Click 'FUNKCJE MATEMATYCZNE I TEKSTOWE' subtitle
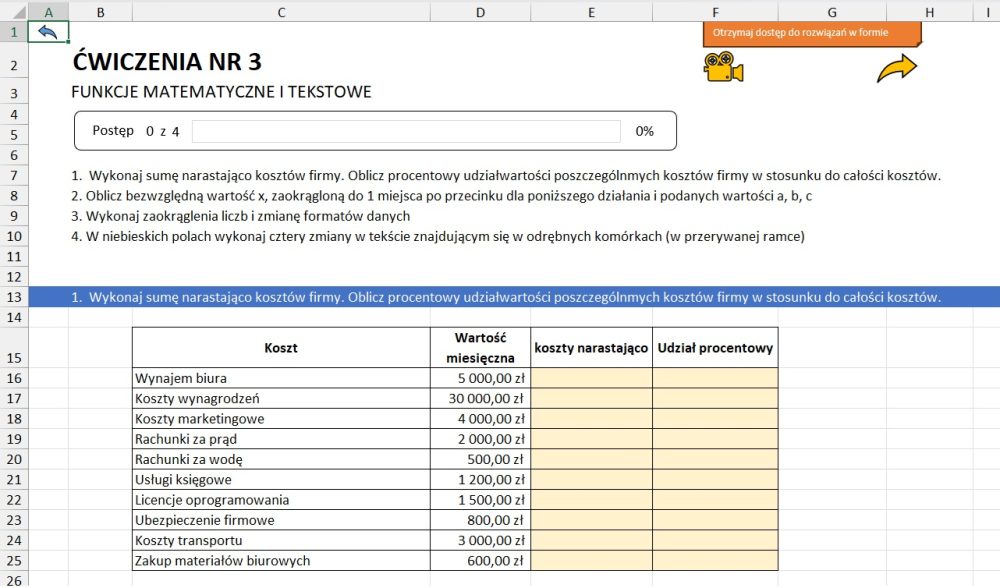 tap(221, 92)
